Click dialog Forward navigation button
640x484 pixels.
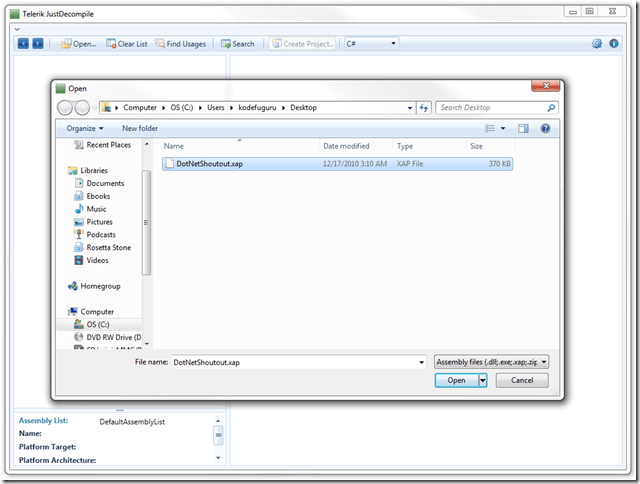point(82,108)
